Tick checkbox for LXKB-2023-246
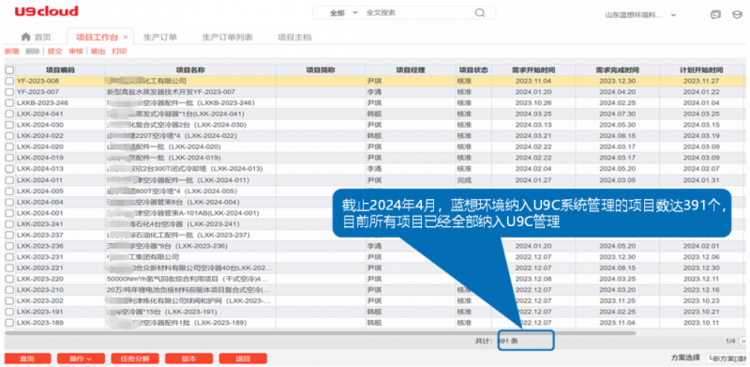Viewport: 750px width, 367px height. [10, 103]
